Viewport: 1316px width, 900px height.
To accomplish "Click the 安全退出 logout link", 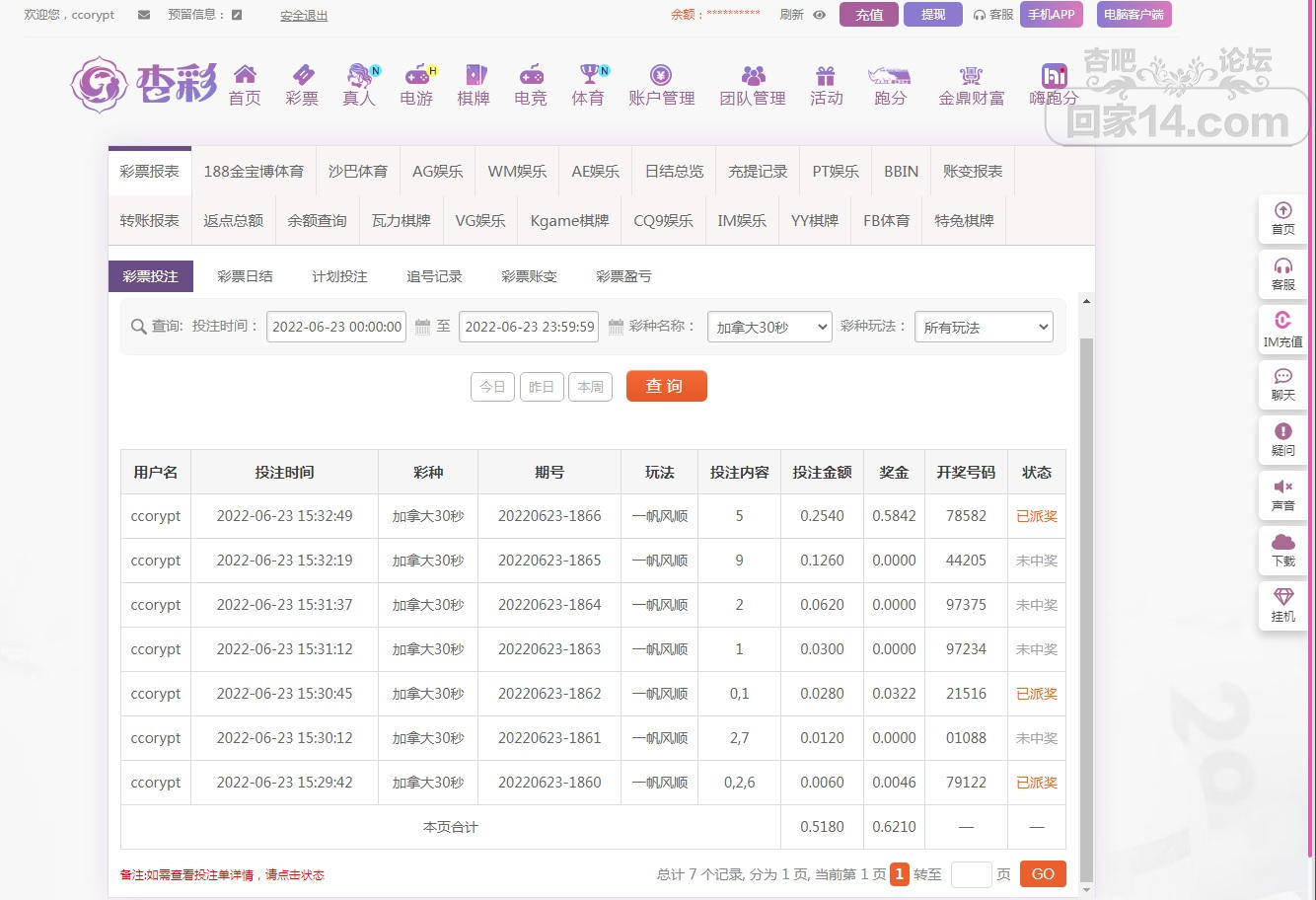I will pos(304,16).
